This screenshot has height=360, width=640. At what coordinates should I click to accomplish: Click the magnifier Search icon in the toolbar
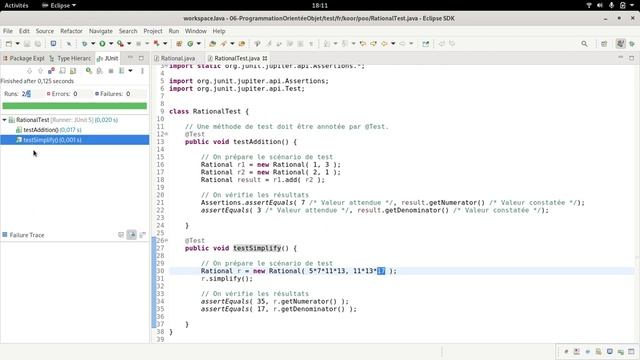pyautogui.click(x=584, y=44)
